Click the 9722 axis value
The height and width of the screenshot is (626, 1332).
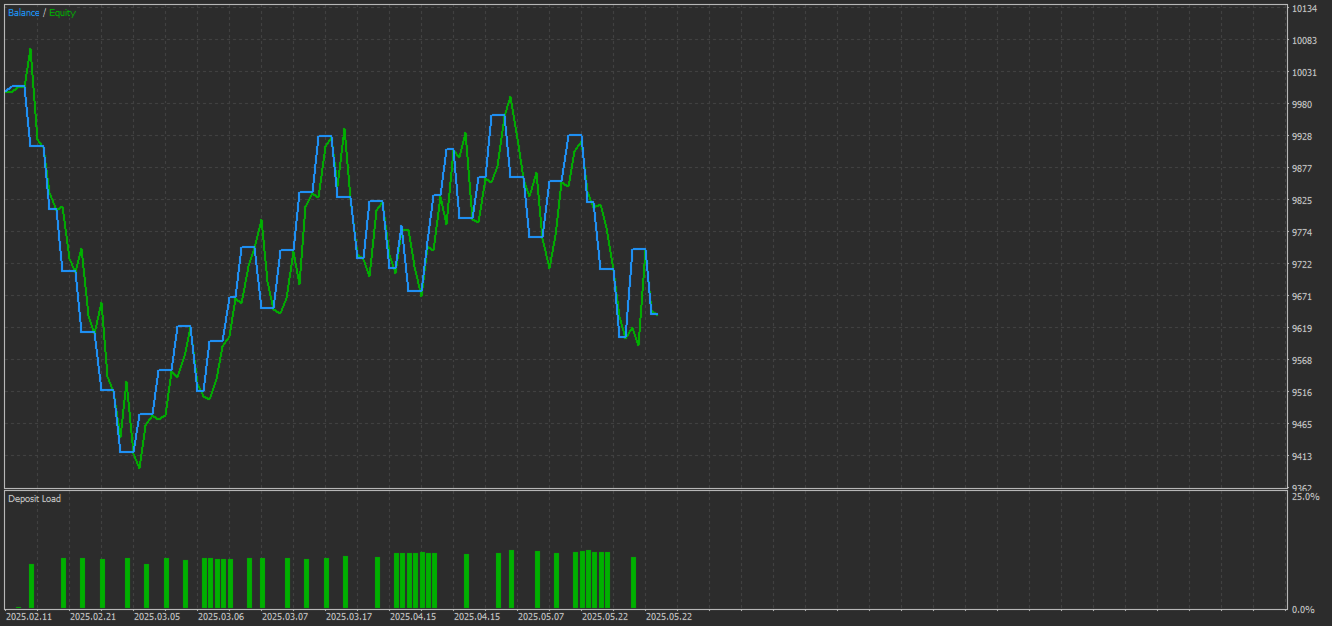[x=1303, y=265]
